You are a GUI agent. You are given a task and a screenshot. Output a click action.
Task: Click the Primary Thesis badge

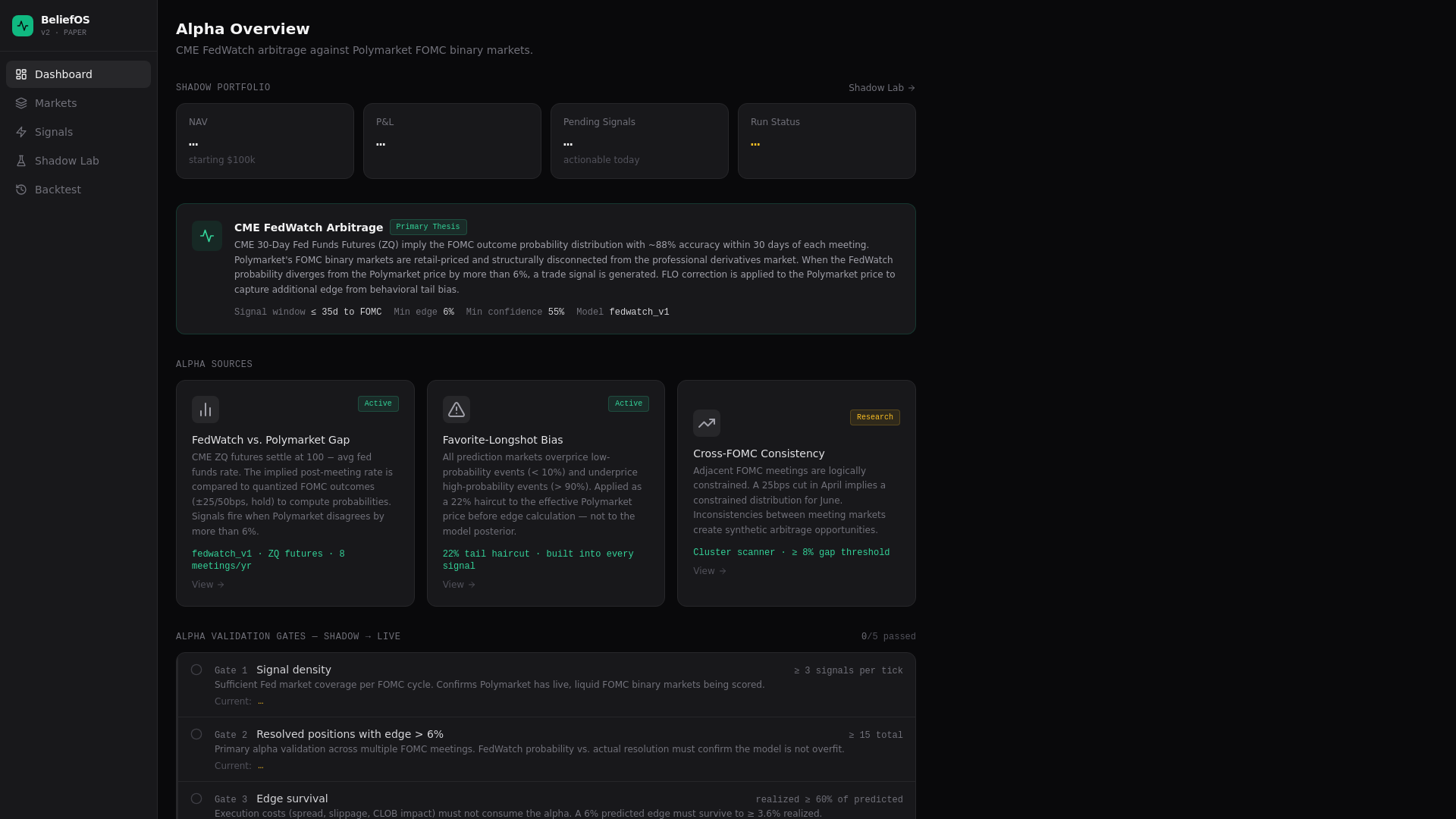coord(428,227)
